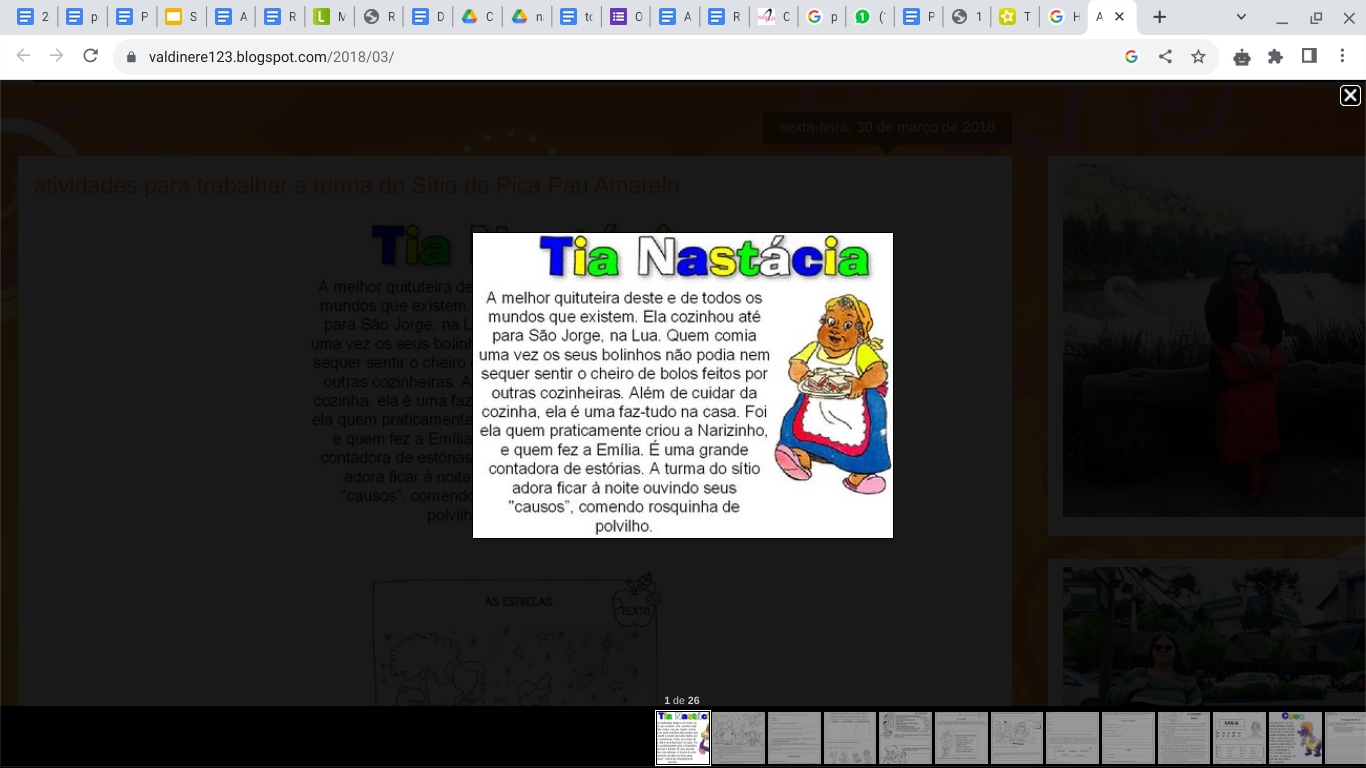Expand the tab search dropdown

coord(1241,17)
